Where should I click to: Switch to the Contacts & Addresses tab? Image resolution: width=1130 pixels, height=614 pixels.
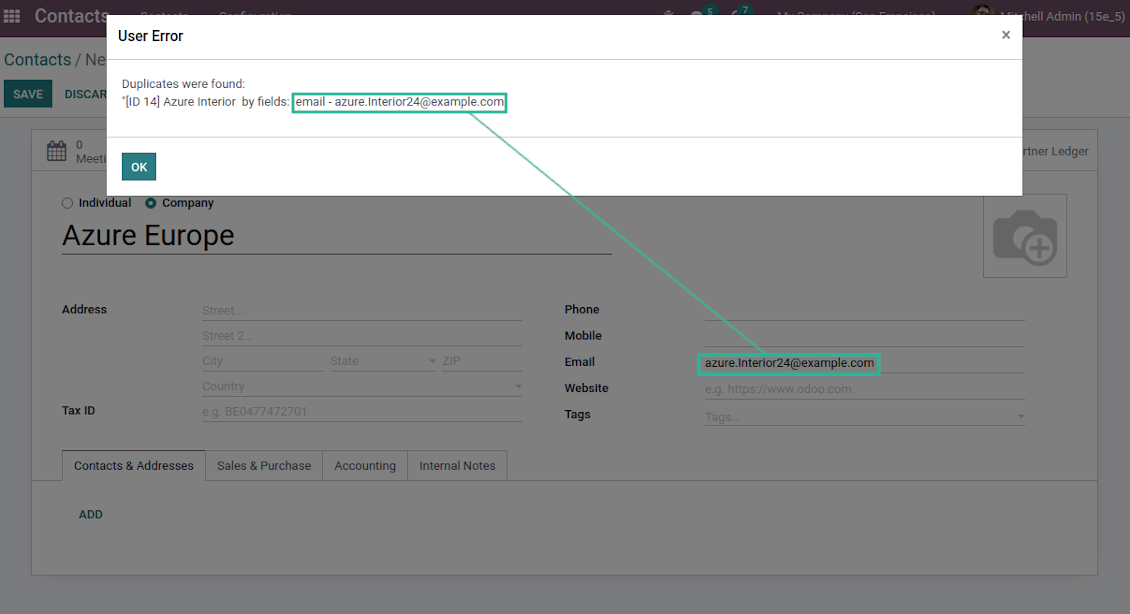tap(134, 466)
